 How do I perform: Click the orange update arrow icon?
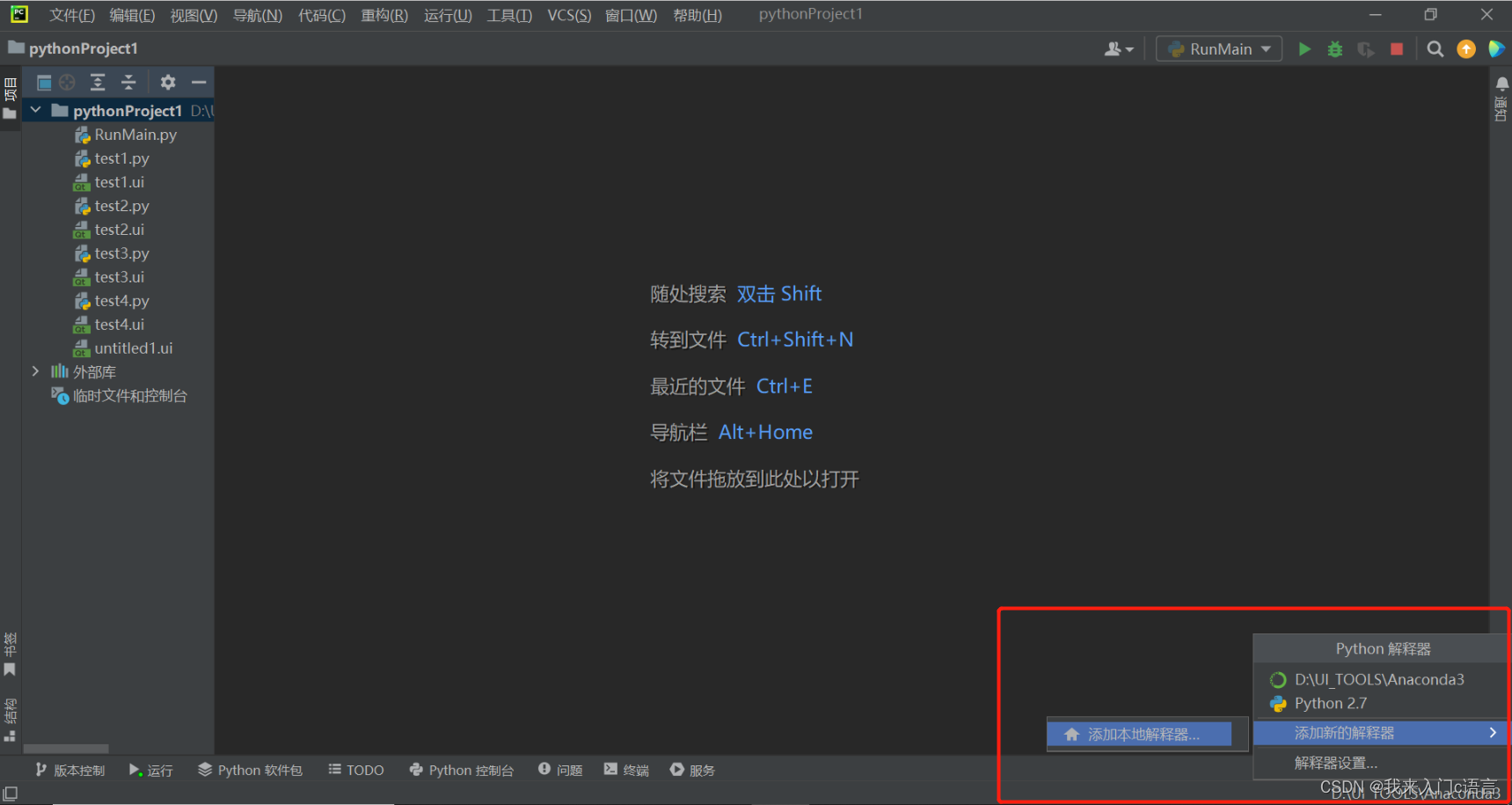pos(1466,49)
